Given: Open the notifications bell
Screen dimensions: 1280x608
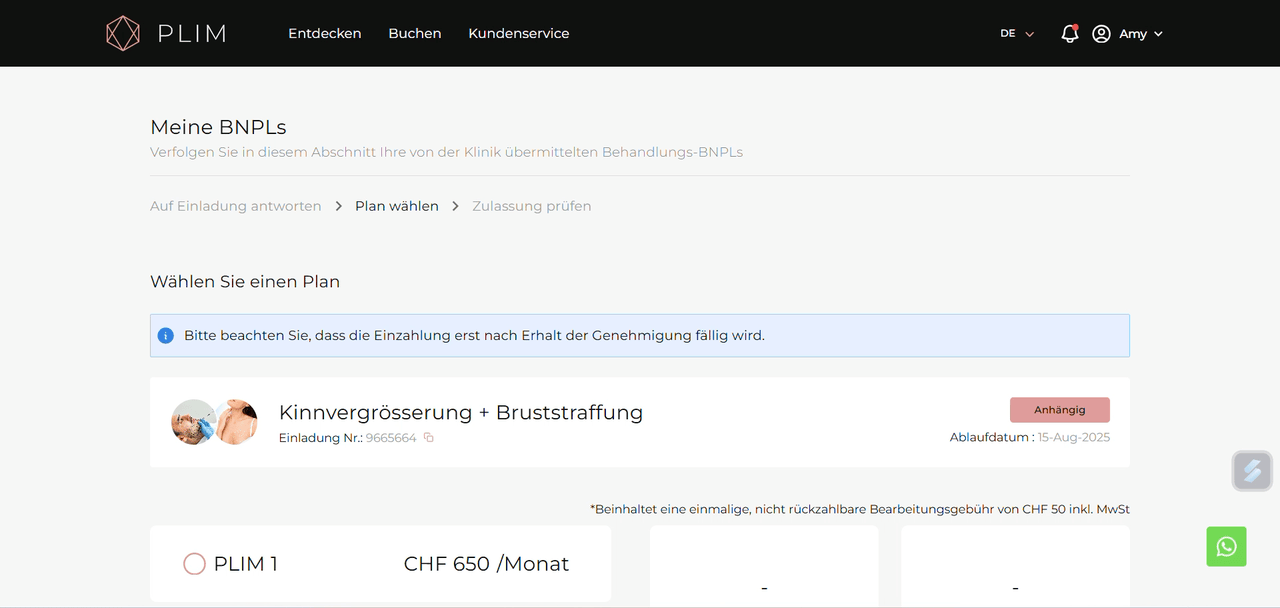Looking at the screenshot, I should (x=1070, y=34).
